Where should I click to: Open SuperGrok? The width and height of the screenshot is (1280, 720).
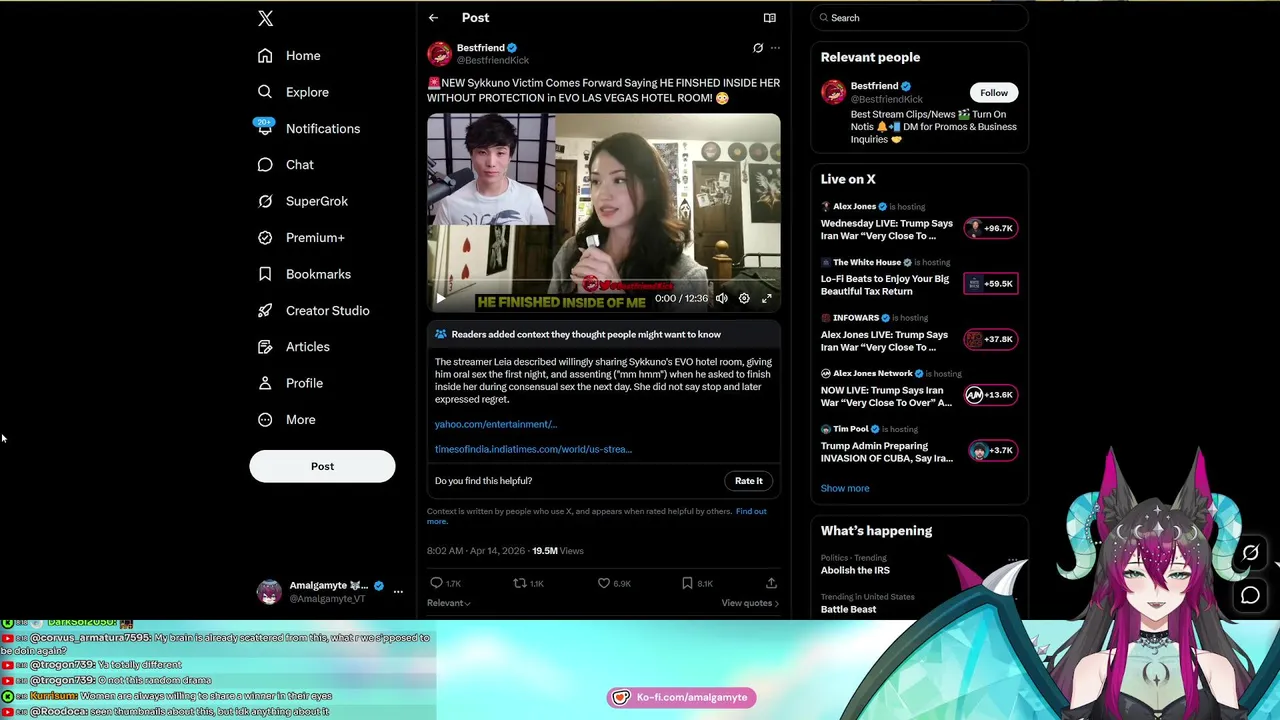pyautogui.click(x=303, y=201)
